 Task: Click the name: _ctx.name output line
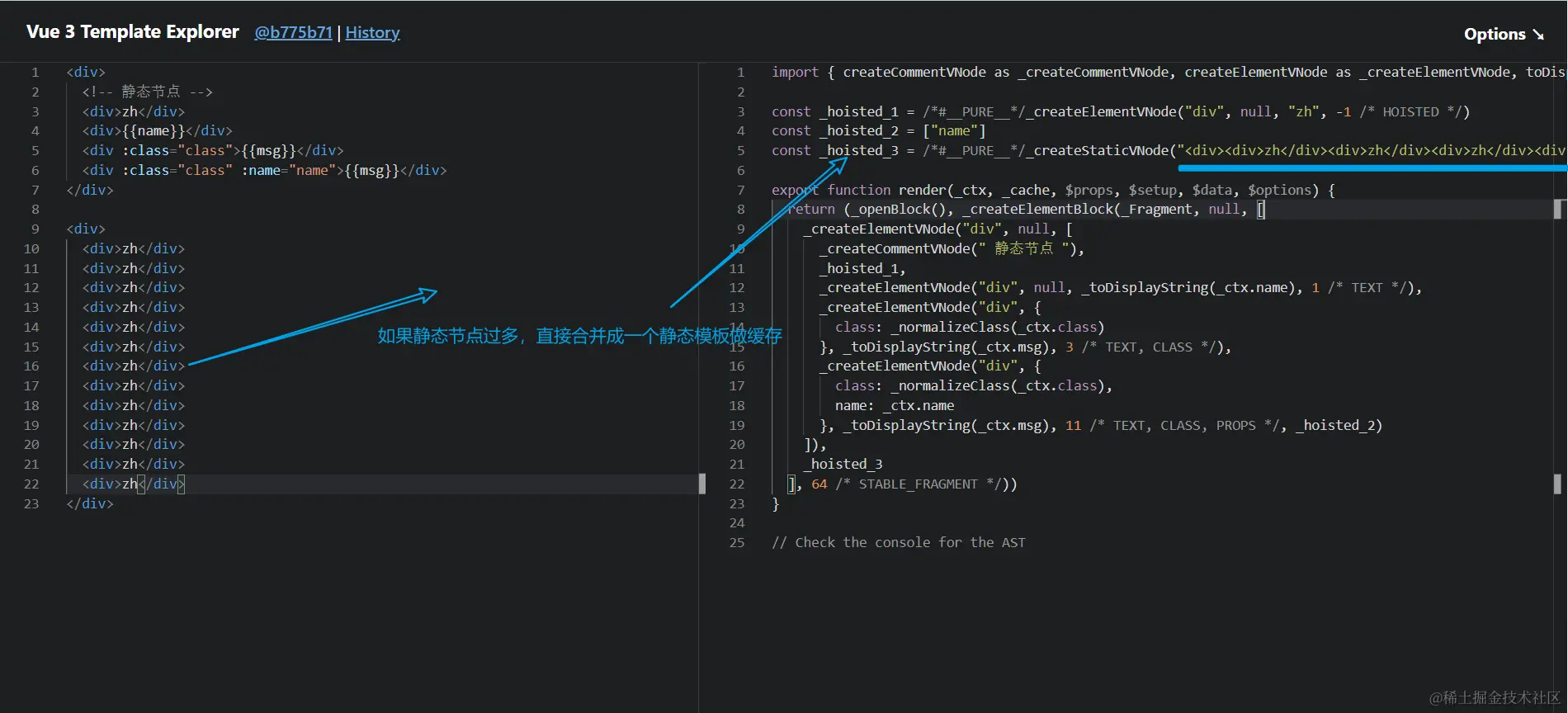[x=895, y=405]
